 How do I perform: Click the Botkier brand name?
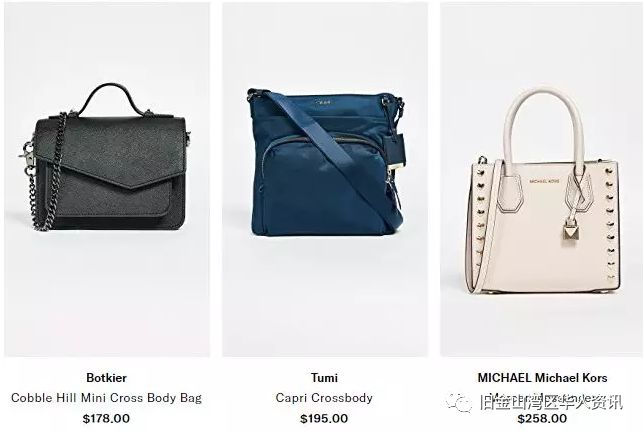tap(107, 378)
